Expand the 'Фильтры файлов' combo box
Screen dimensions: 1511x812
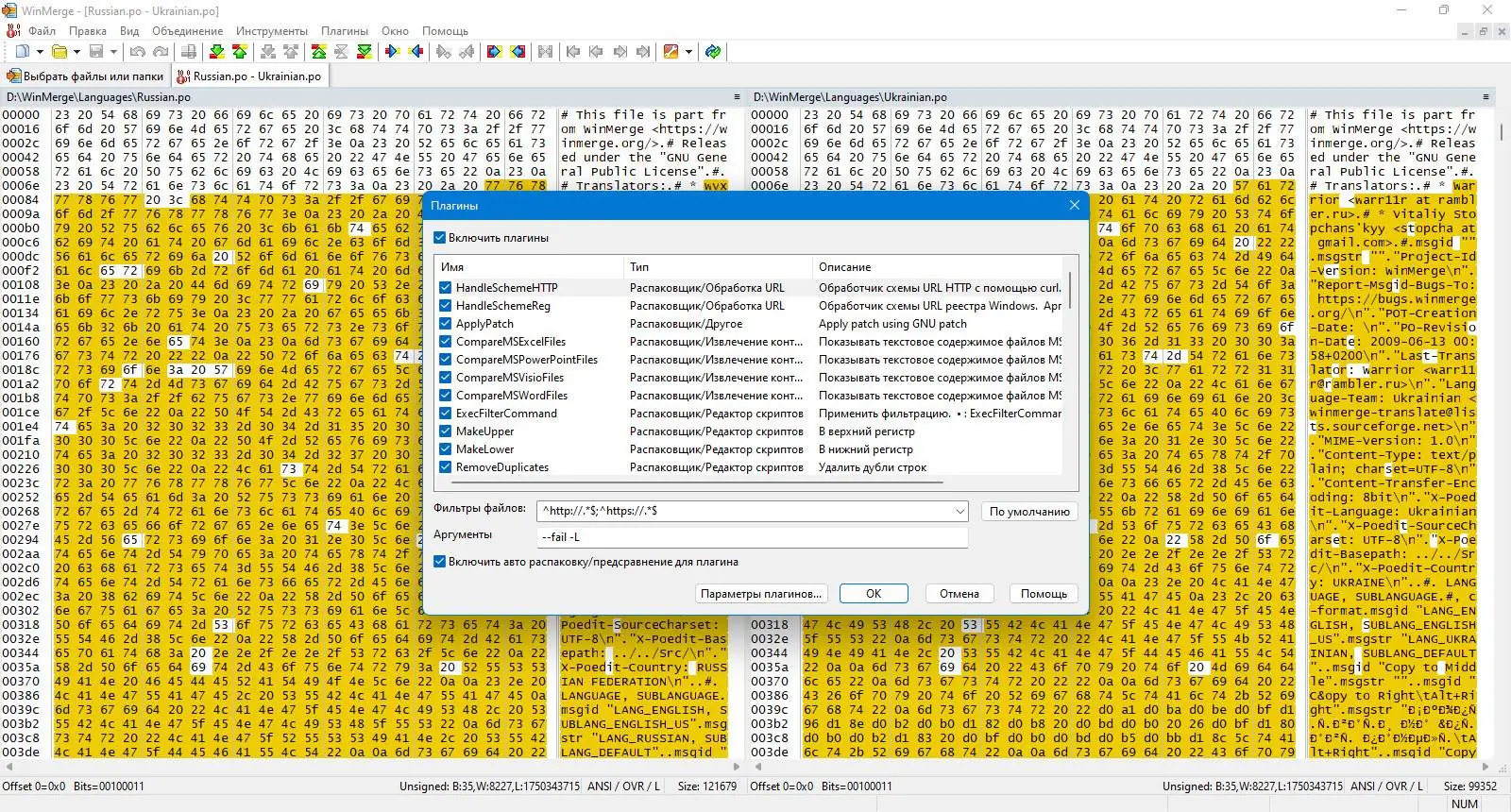[x=959, y=511]
